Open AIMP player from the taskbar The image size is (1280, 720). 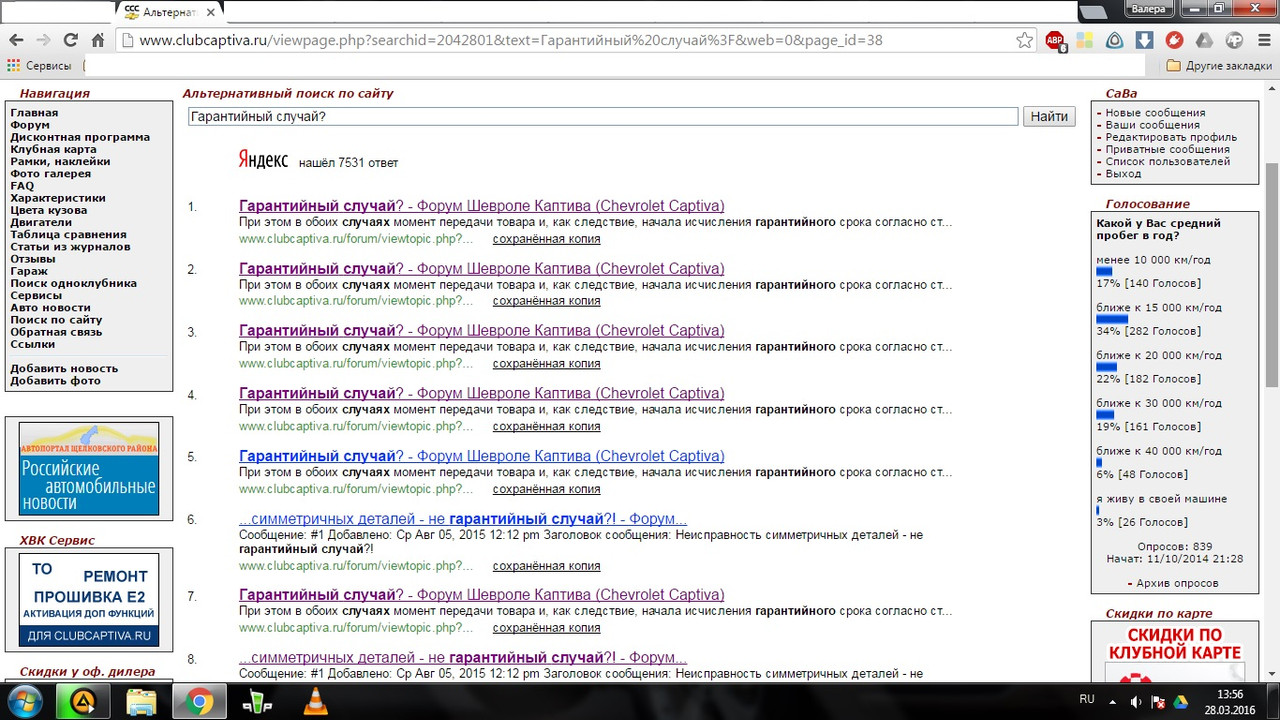(85, 702)
